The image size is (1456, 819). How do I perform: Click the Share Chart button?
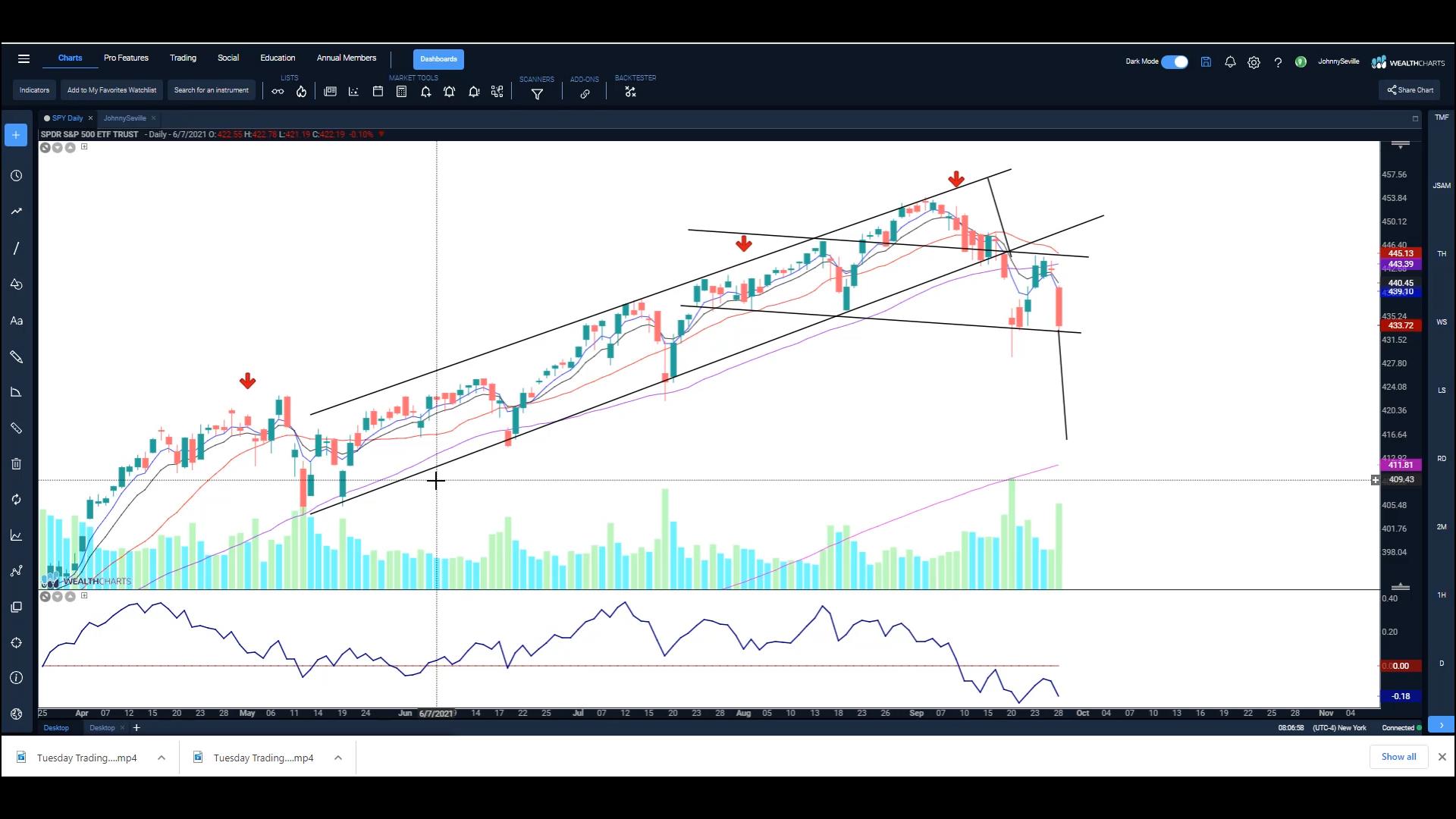[1410, 90]
